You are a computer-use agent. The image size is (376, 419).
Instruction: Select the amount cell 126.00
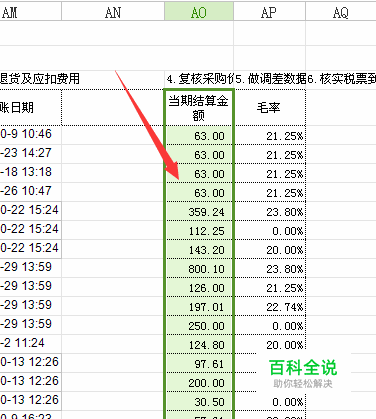pyautogui.click(x=199, y=288)
